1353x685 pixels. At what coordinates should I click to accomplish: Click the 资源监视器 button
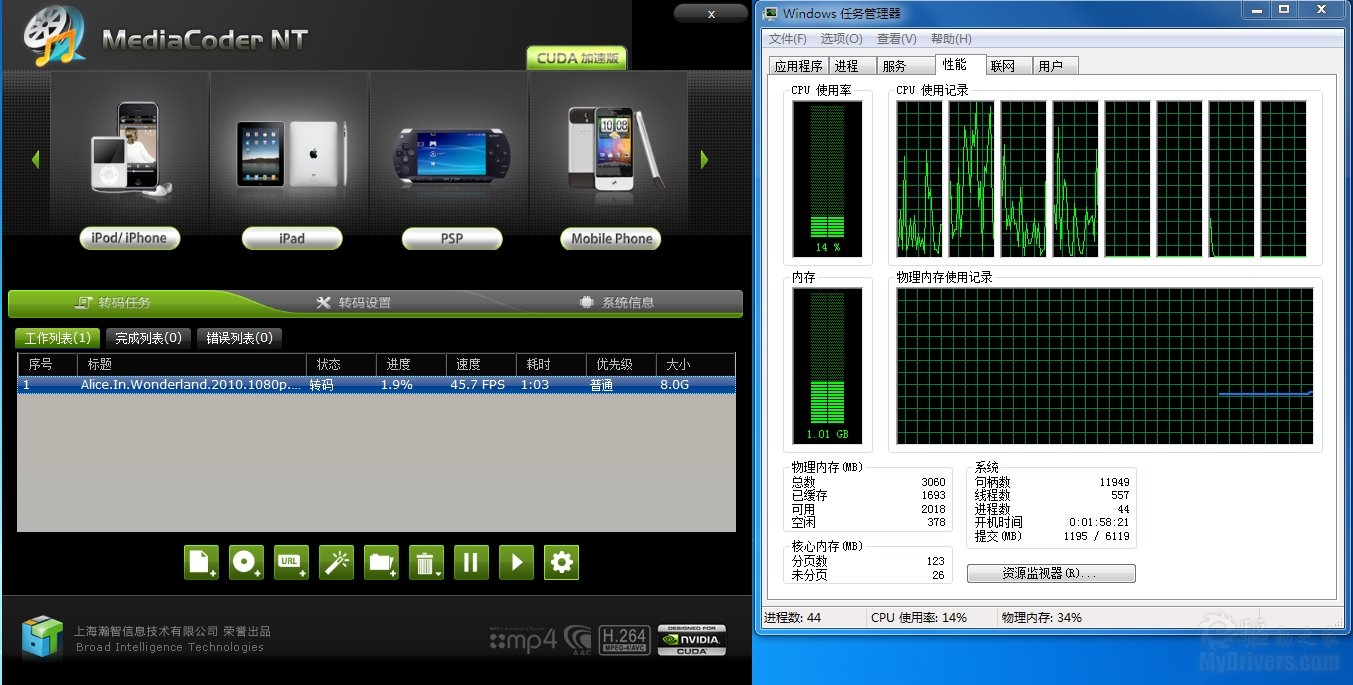click(x=1051, y=574)
